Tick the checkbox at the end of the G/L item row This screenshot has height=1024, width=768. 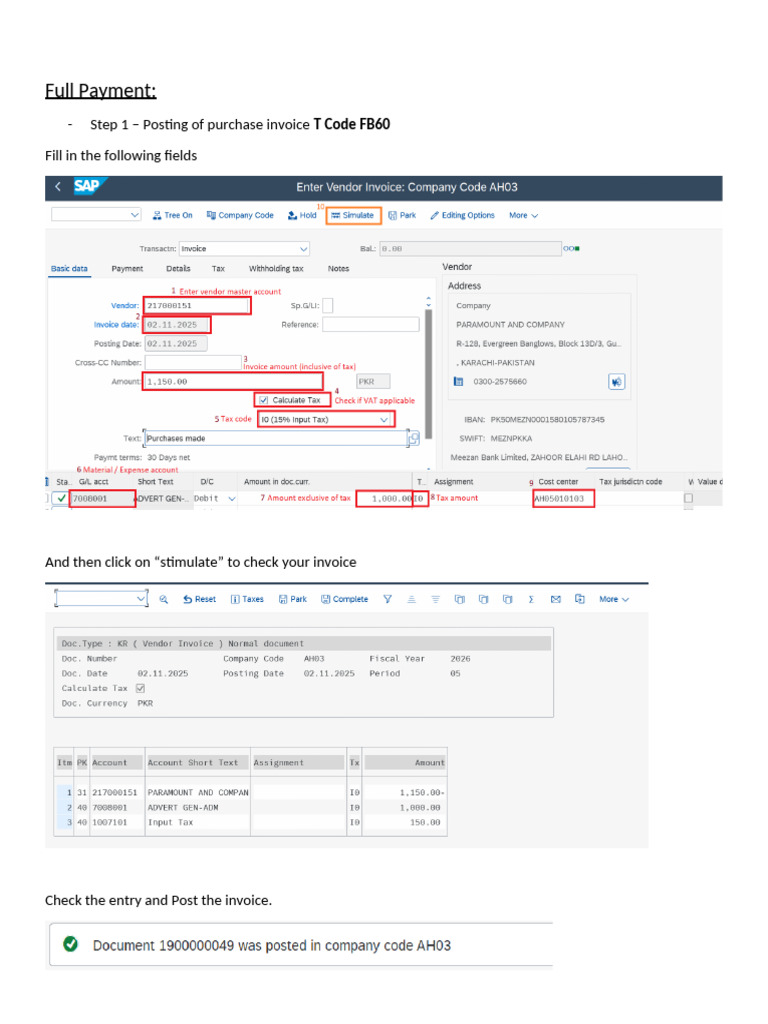click(x=688, y=498)
